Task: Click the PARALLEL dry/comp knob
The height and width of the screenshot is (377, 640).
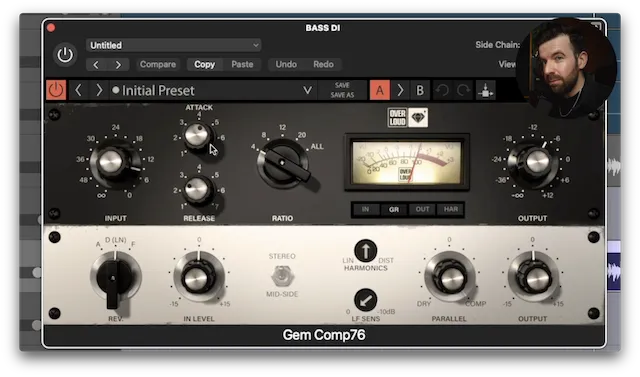Action: [x=449, y=277]
